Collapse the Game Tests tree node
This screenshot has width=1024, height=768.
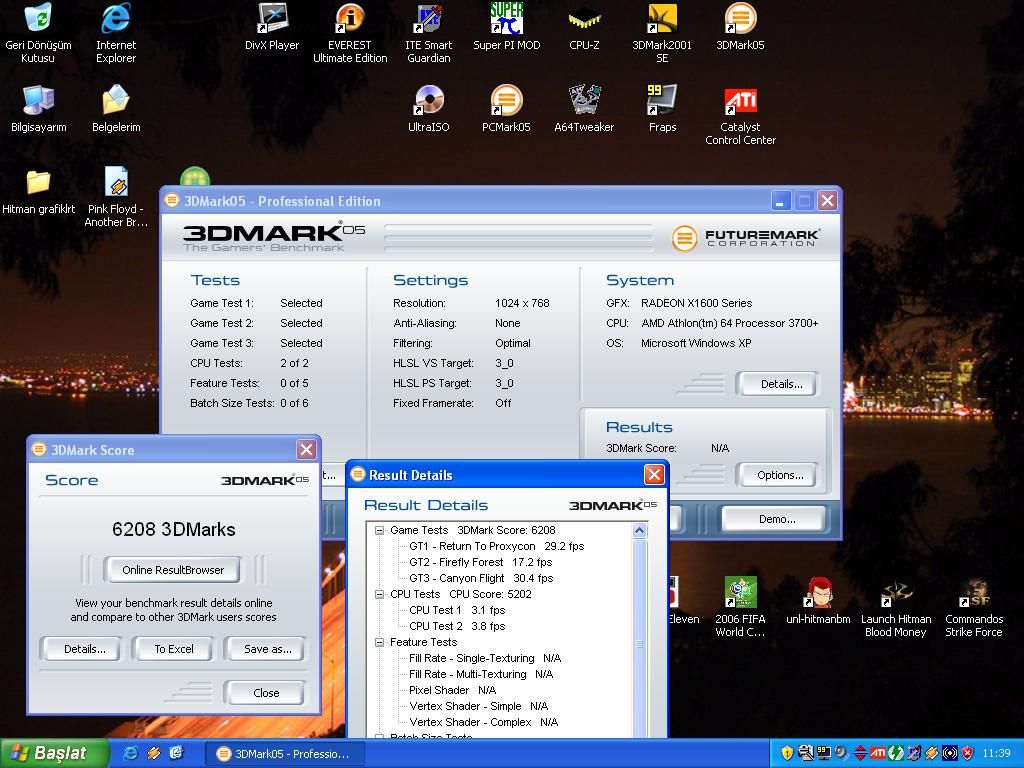click(379, 530)
